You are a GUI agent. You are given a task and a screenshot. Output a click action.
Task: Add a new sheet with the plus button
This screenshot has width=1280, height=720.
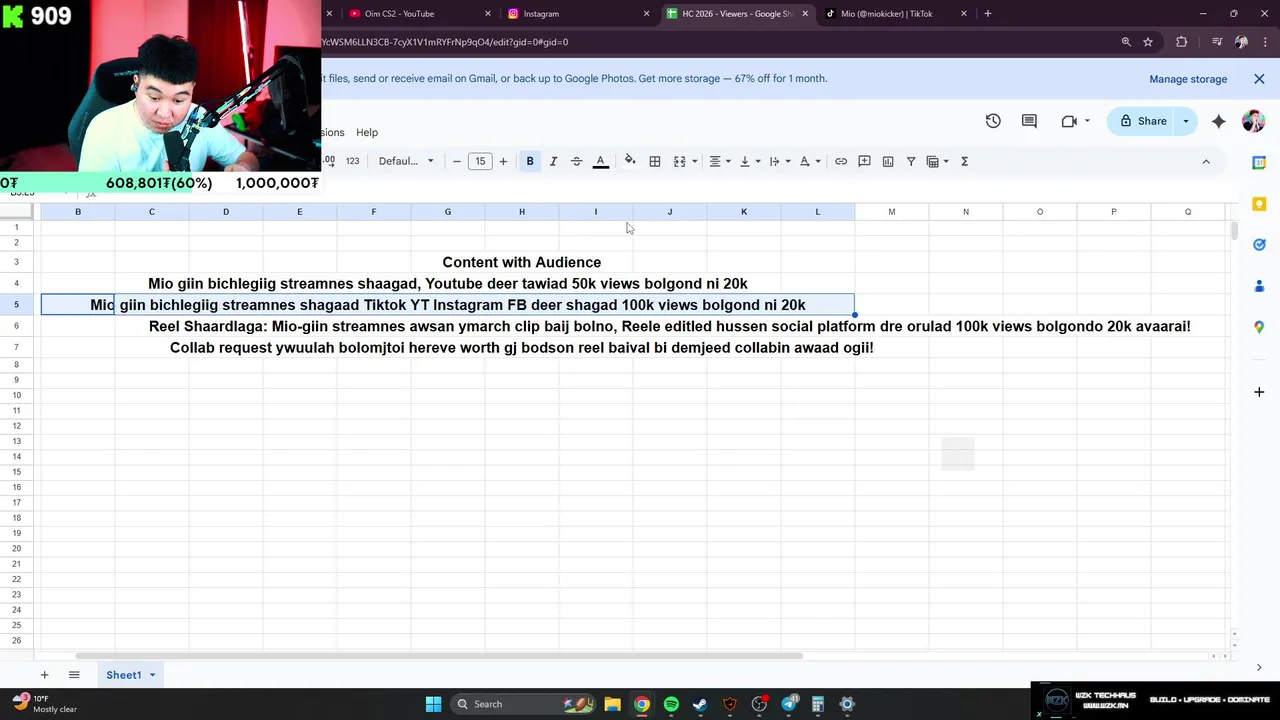[44, 675]
